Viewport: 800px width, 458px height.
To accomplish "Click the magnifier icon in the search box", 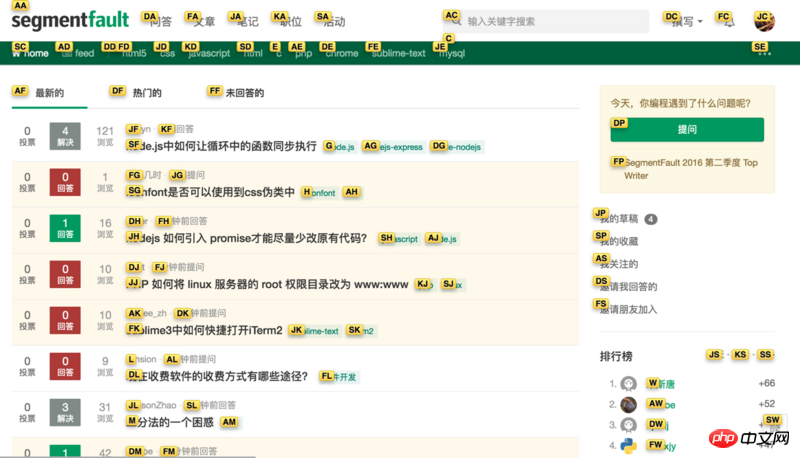I will [457, 21].
